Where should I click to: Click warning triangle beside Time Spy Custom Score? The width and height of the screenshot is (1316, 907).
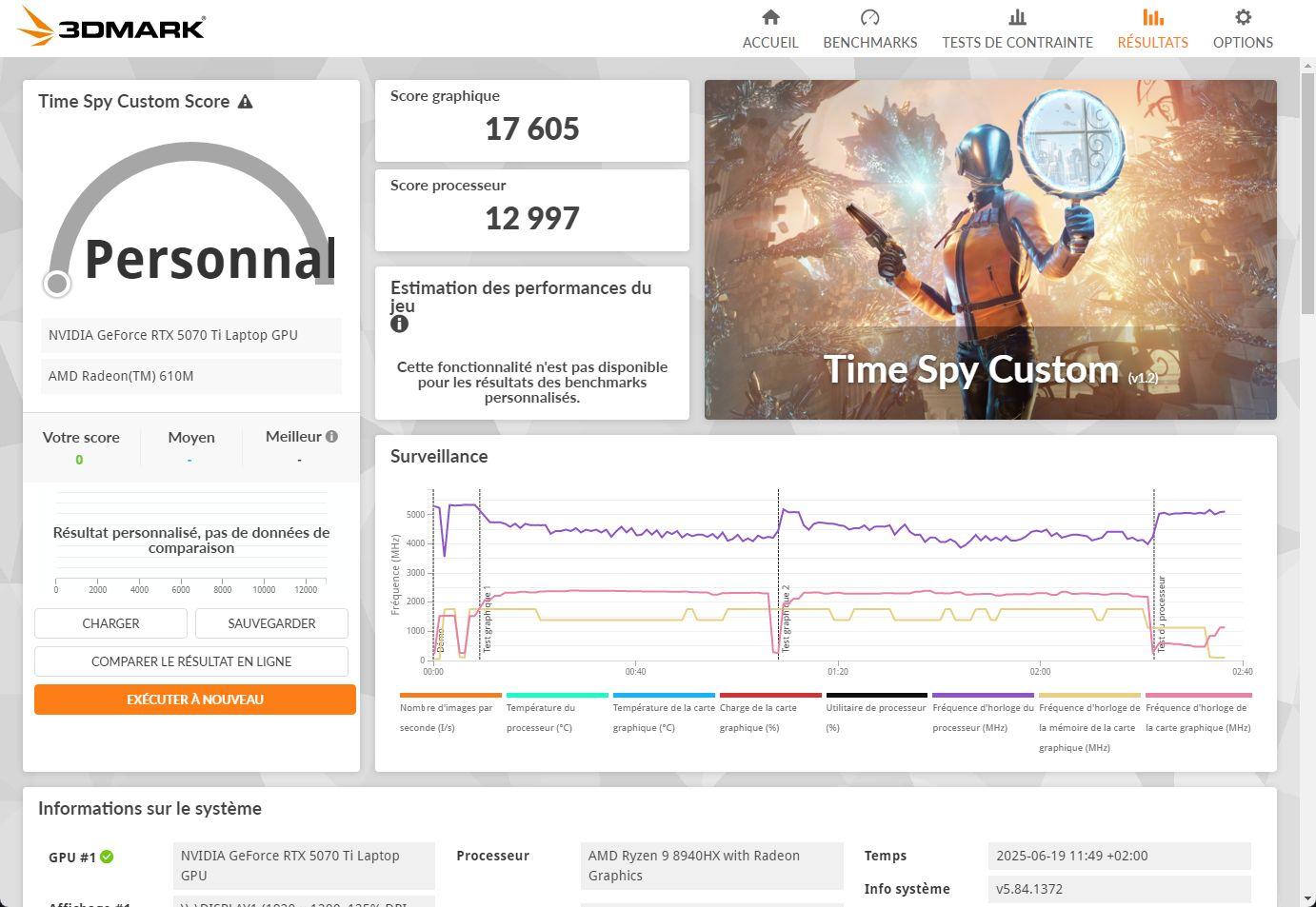[x=246, y=102]
